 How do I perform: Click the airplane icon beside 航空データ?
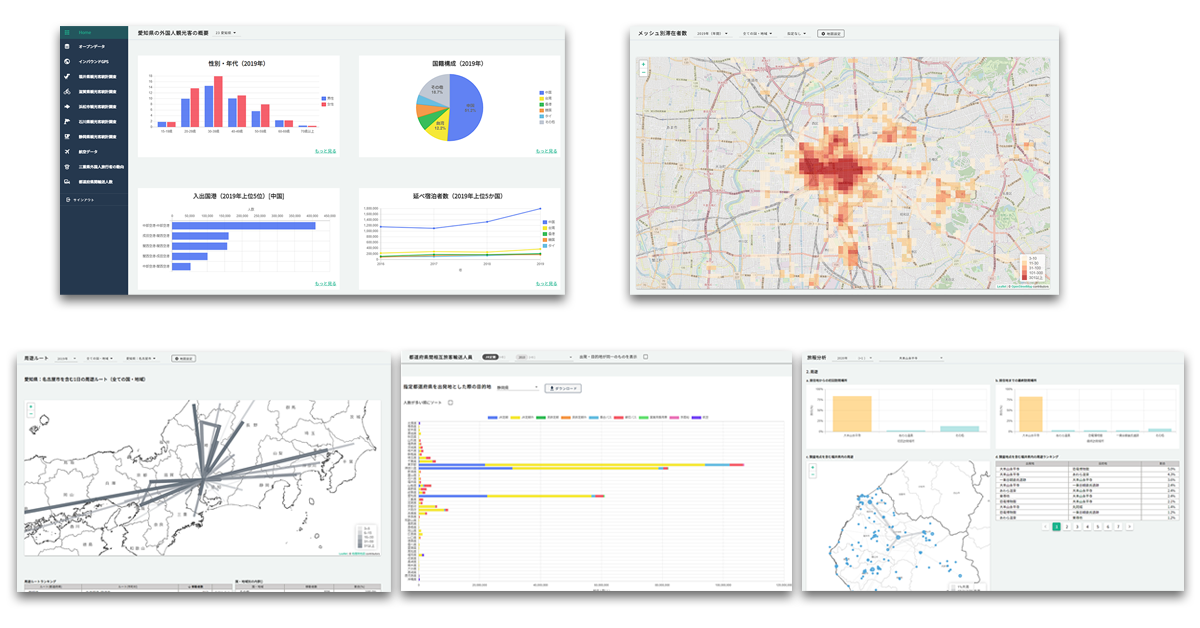67,151
